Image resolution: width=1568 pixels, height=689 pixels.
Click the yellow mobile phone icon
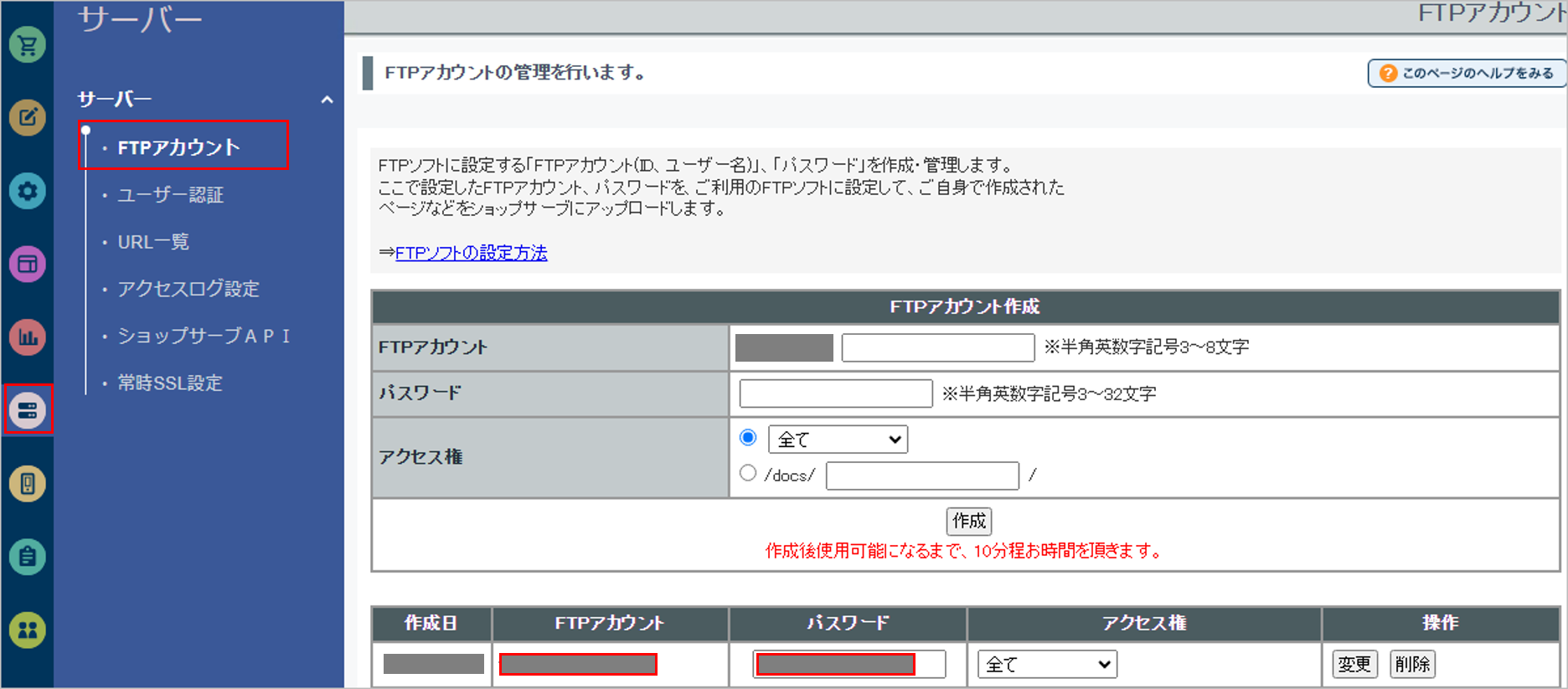point(28,484)
